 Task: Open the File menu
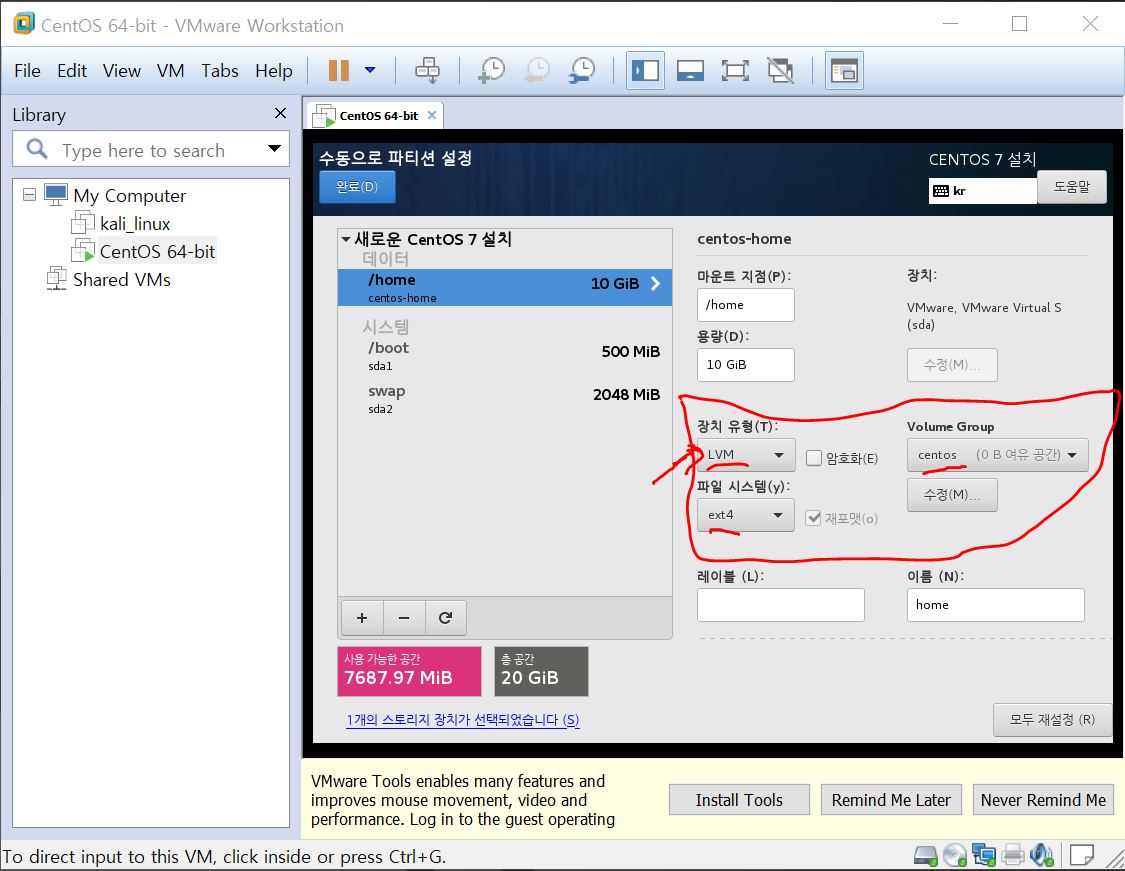[x=27, y=70]
